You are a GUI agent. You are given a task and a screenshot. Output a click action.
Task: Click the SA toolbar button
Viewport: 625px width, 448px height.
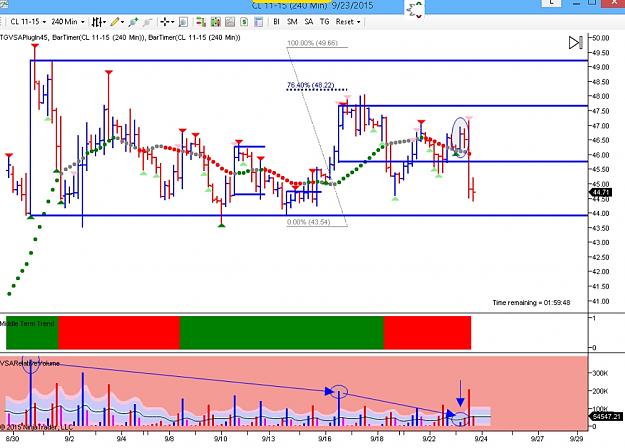tap(309, 22)
